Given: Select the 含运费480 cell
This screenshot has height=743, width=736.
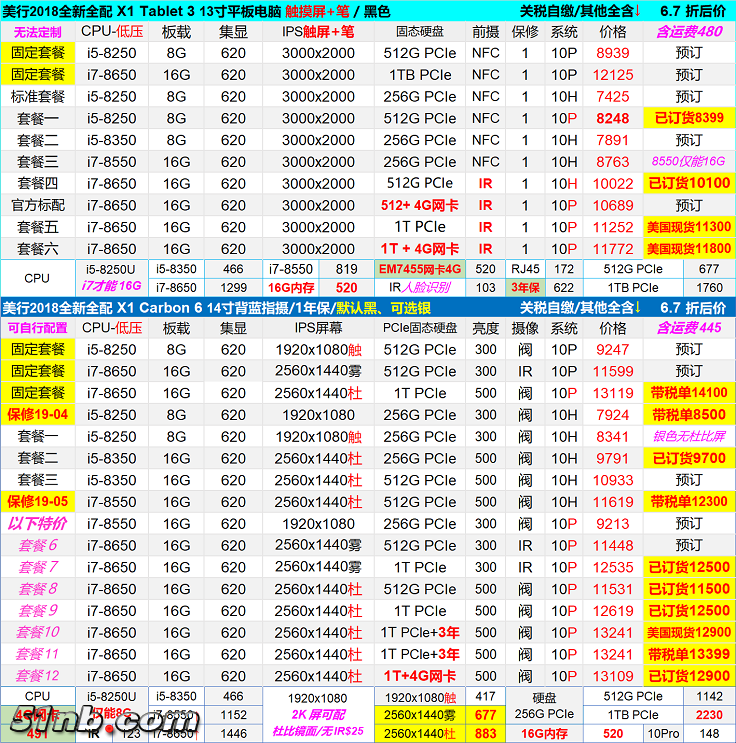Looking at the screenshot, I should click(x=688, y=32).
